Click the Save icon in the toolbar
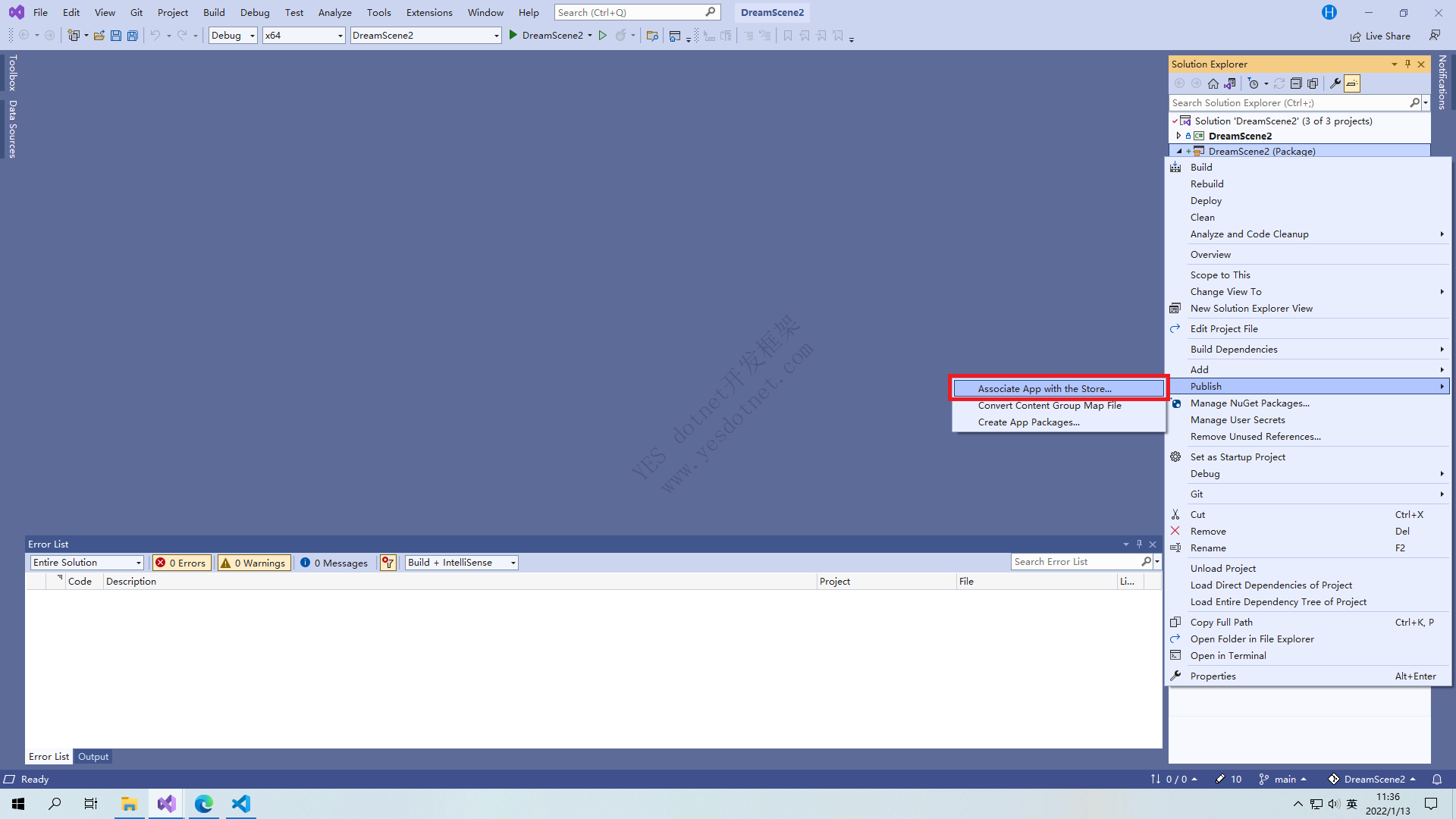 click(116, 36)
